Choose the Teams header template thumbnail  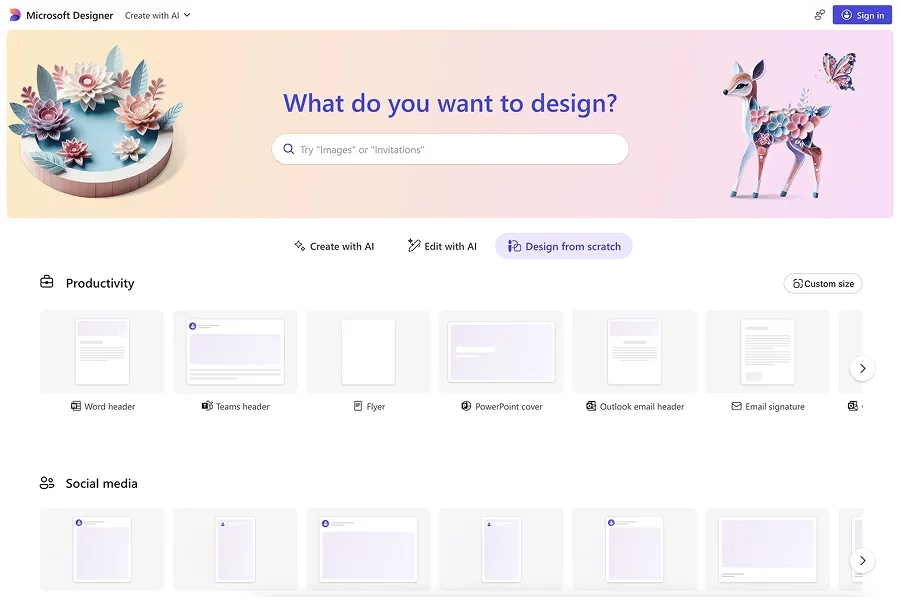click(235, 352)
